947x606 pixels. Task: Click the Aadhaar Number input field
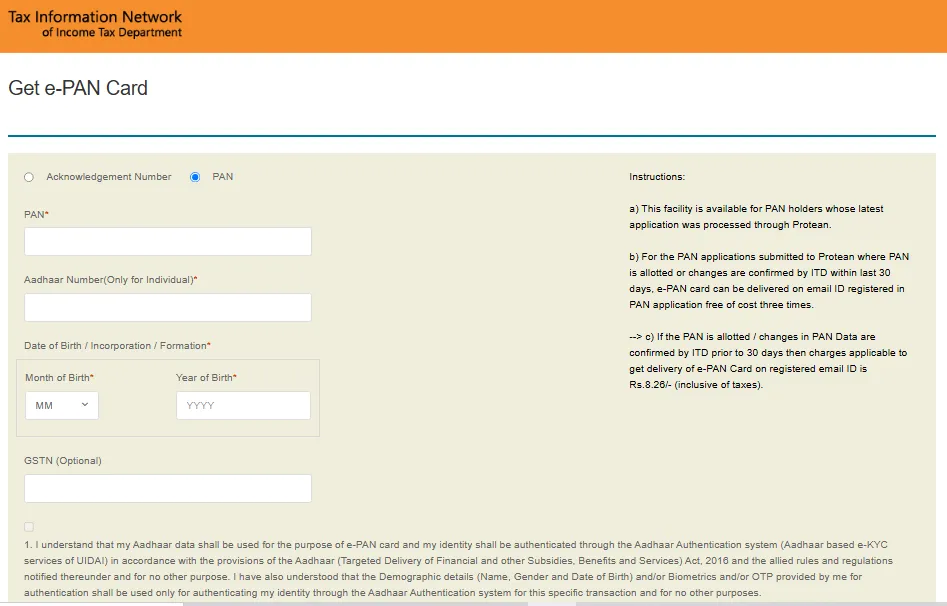(167, 307)
